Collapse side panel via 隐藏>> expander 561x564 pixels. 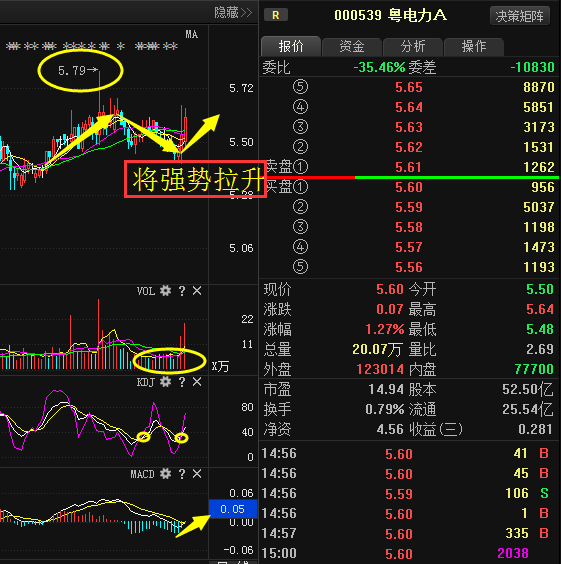pos(233,13)
